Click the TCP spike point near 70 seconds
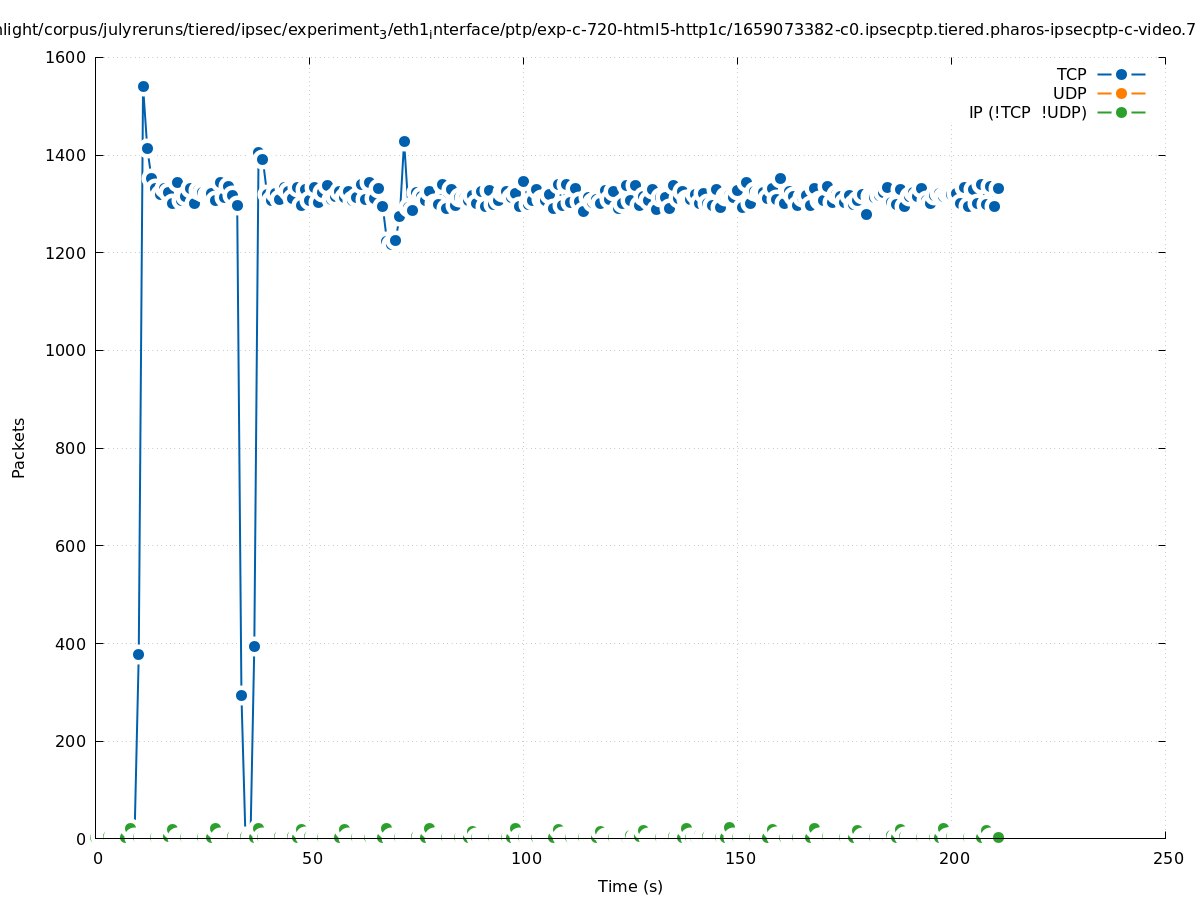The image size is (1197, 900). (x=404, y=142)
